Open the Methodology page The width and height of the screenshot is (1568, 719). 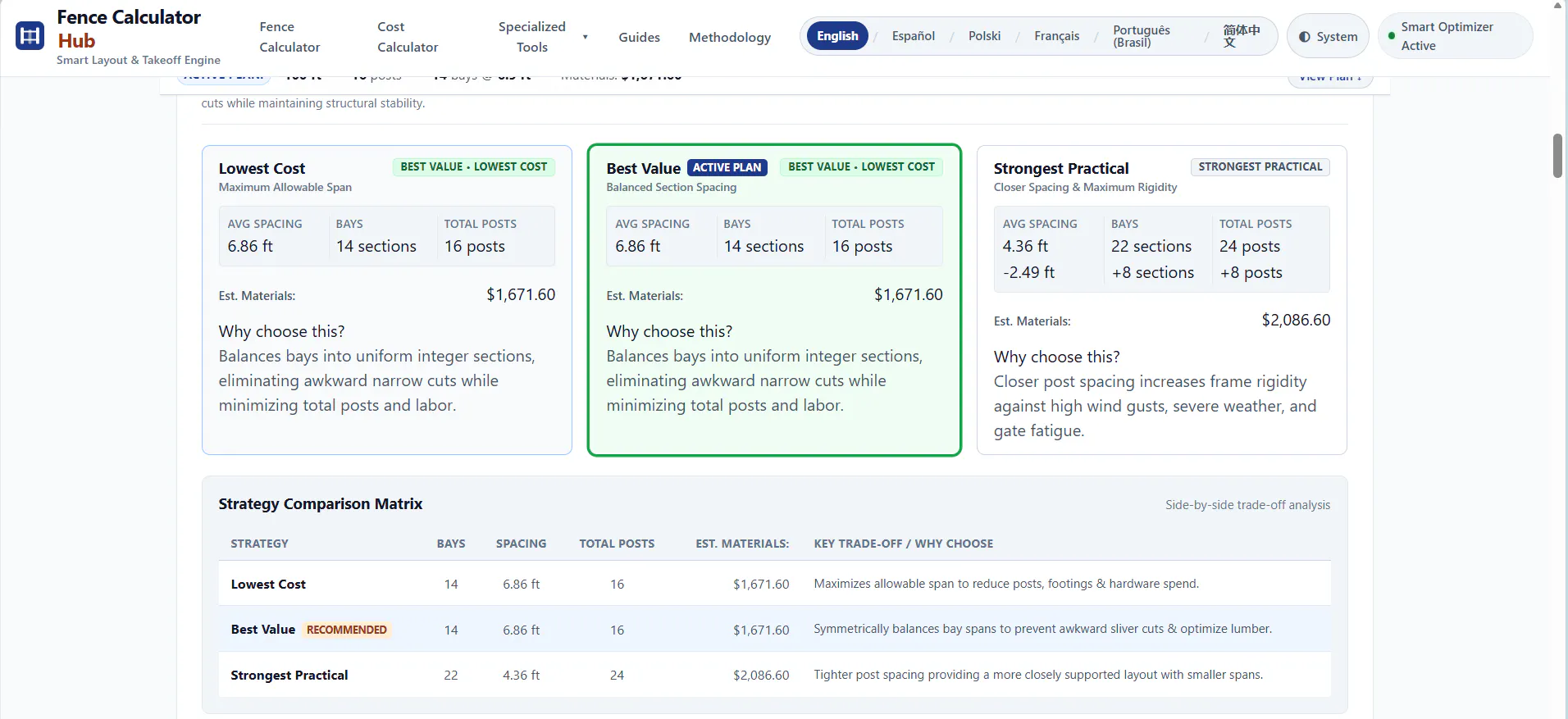coord(730,37)
